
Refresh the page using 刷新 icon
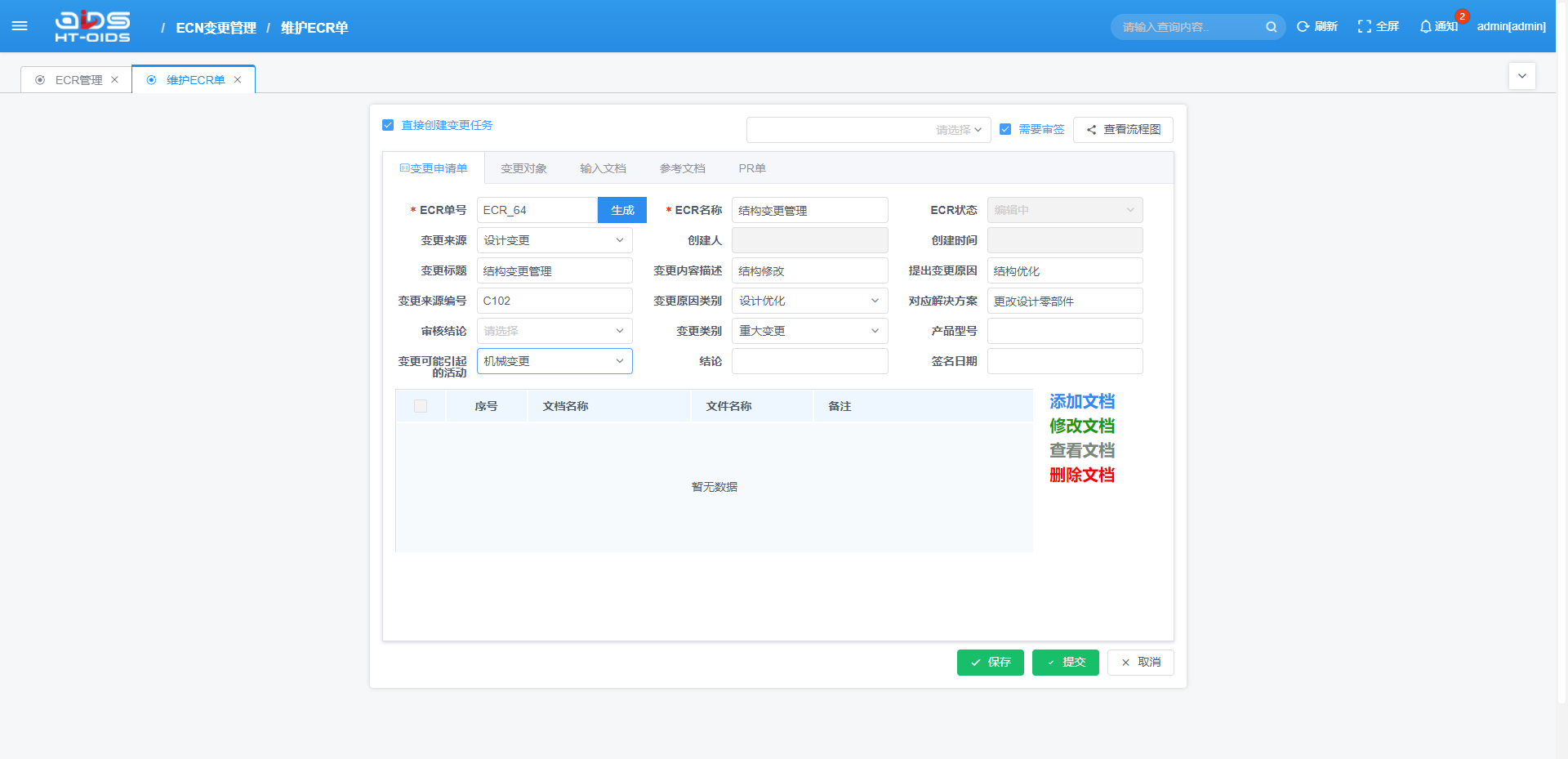[1316, 26]
